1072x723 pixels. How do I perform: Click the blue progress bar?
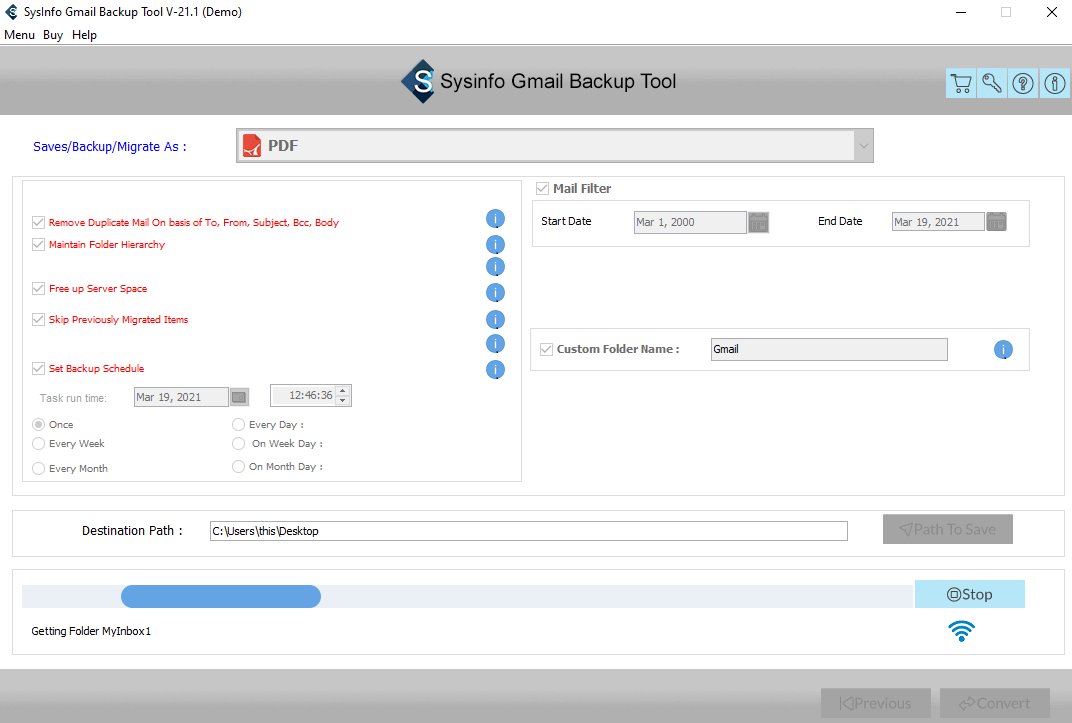(x=221, y=597)
